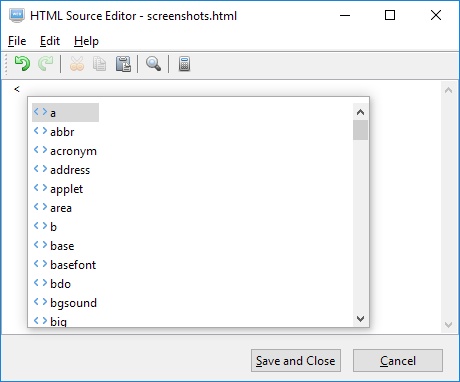Click the Undo toolbar icon
The width and height of the screenshot is (460, 382).
(22, 64)
